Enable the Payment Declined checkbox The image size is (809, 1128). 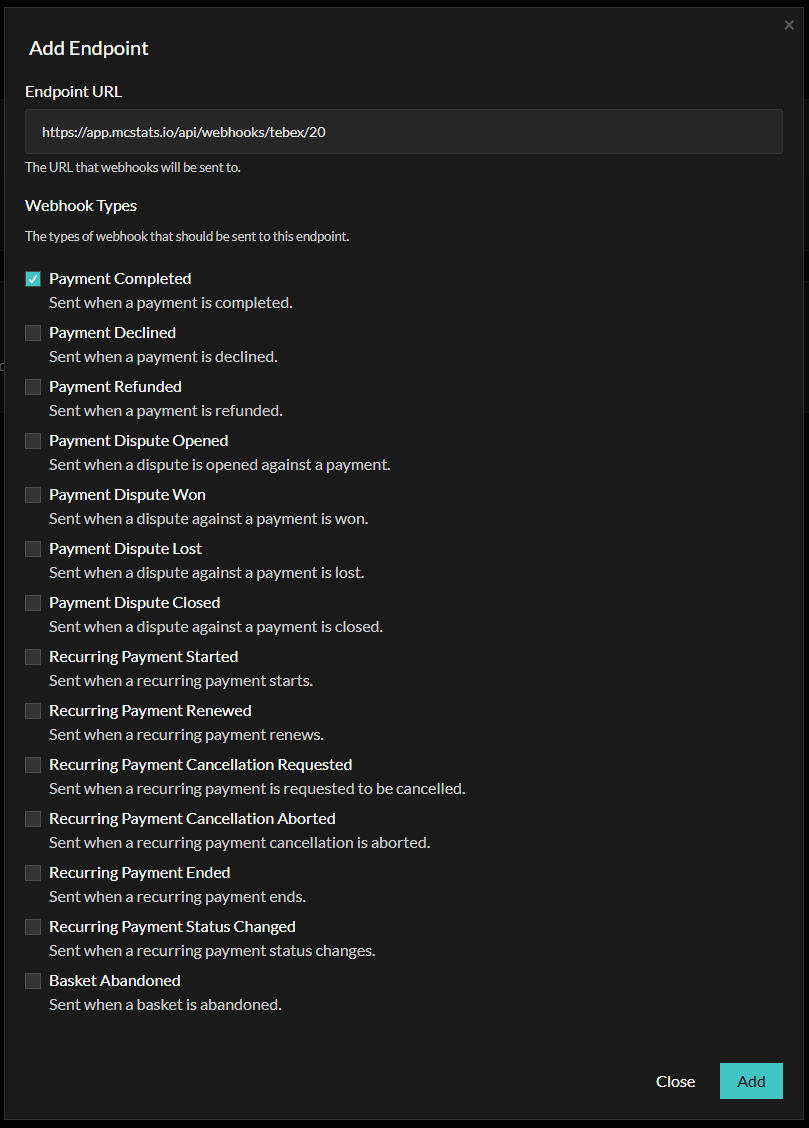click(33, 333)
